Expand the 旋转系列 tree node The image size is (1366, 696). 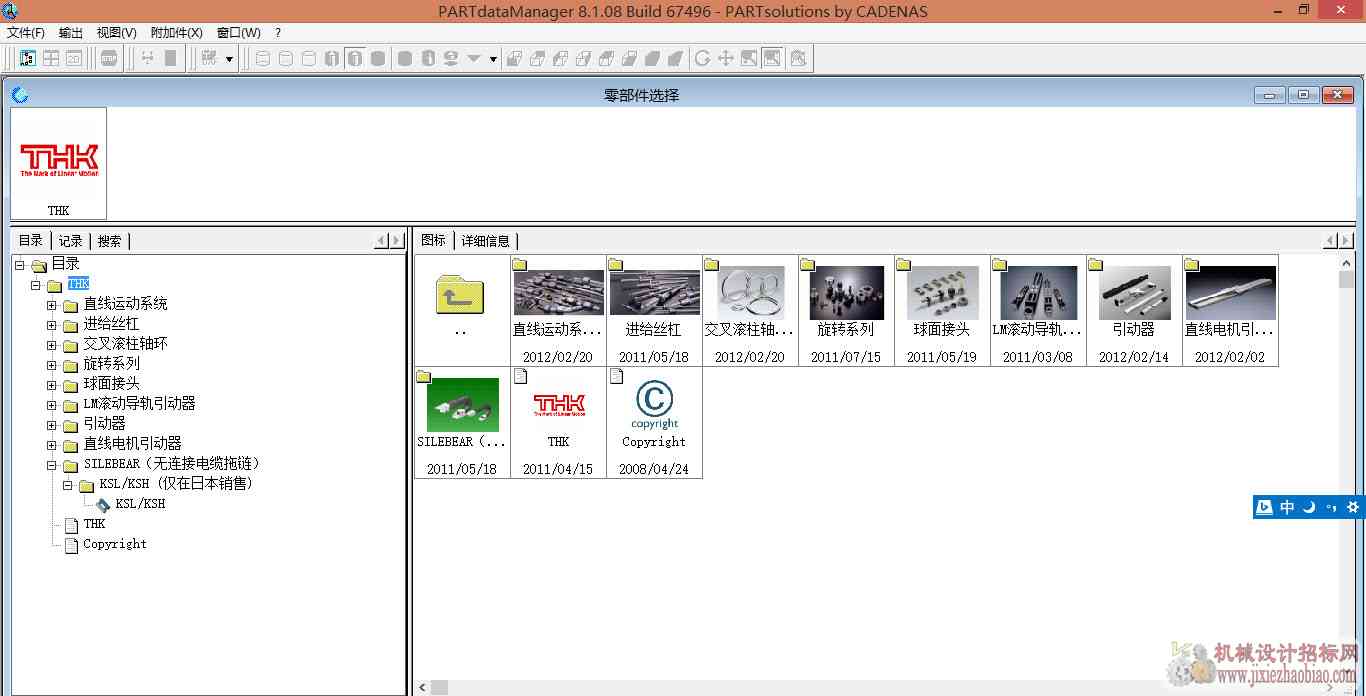pyautogui.click(x=52, y=365)
